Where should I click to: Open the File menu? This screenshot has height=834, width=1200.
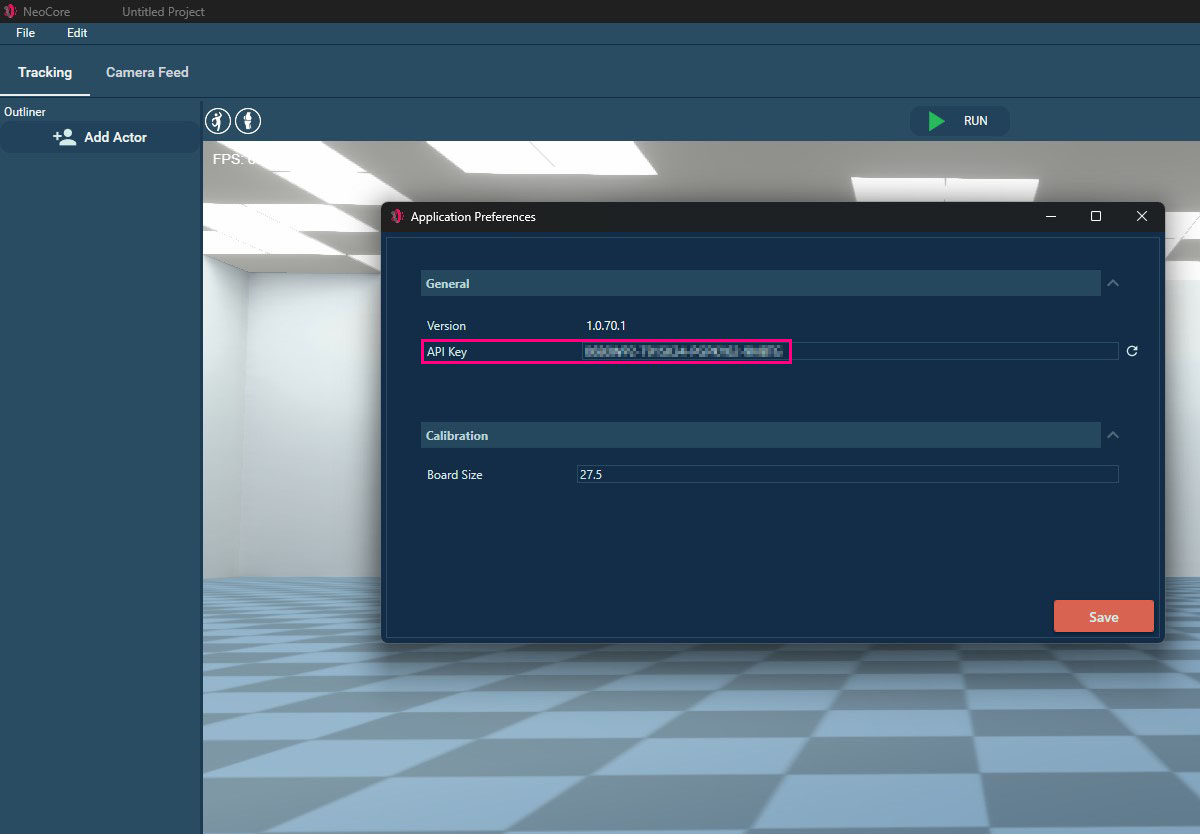[x=25, y=33]
